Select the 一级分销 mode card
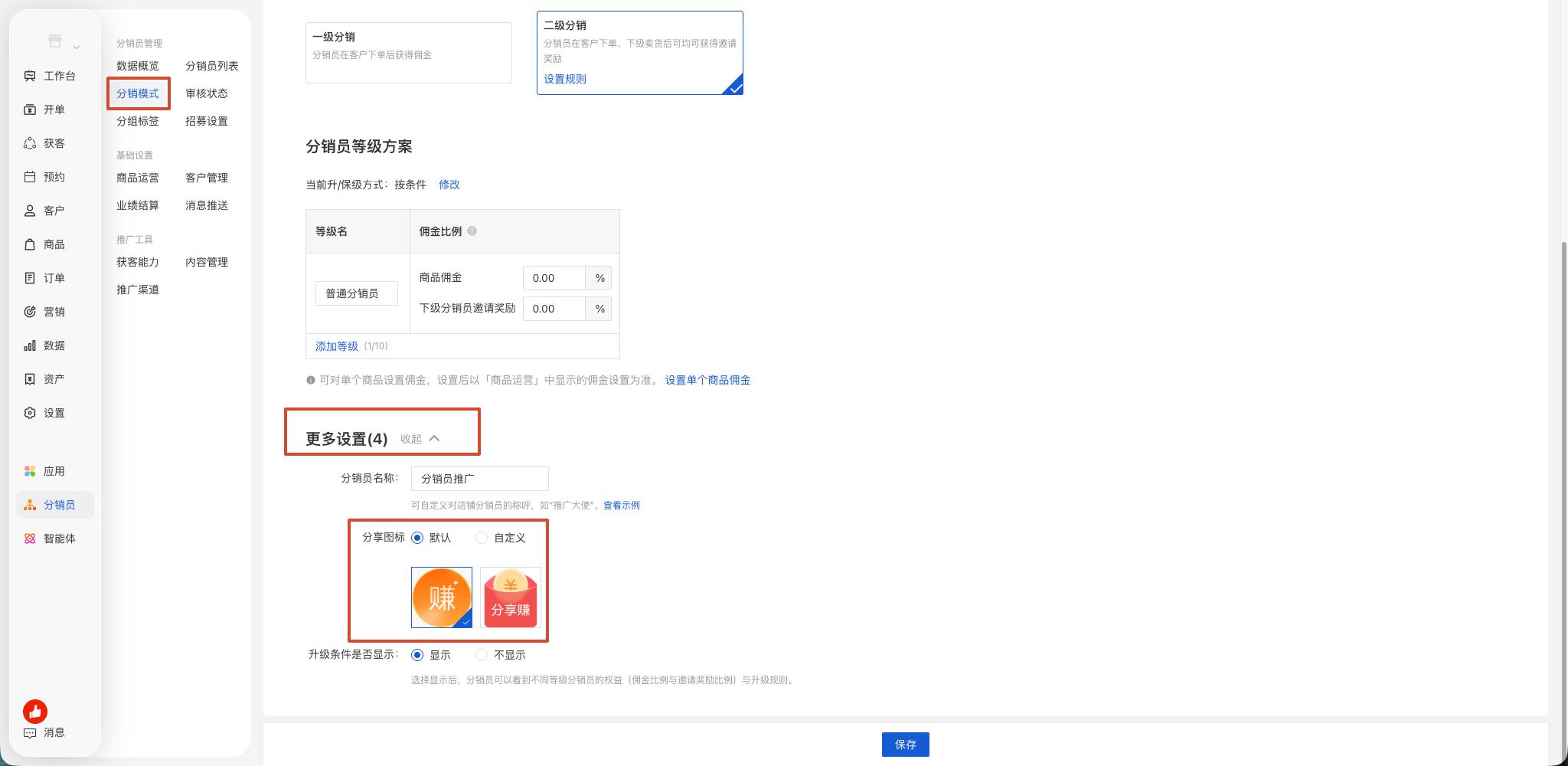The height and width of the screenshot is (766, 1568). coord(409,53)
